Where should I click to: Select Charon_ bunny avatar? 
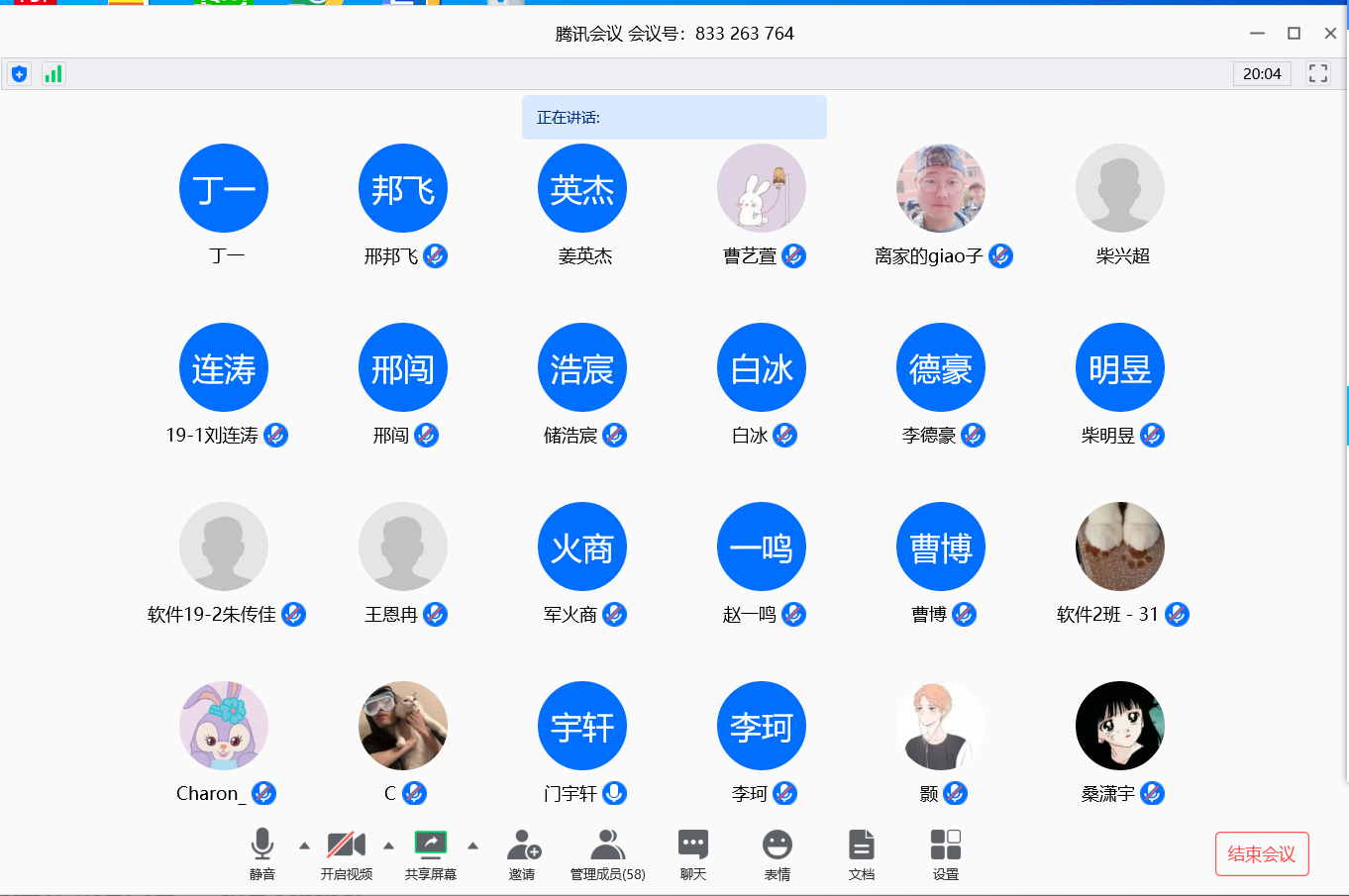point(224,726)
